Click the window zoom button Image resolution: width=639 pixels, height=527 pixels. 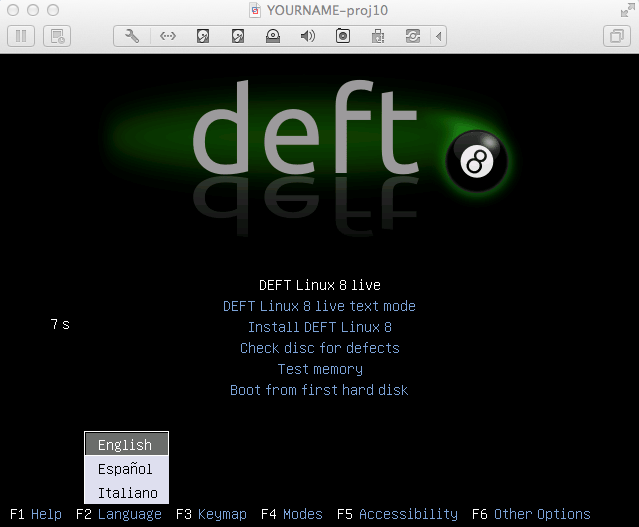53,10
